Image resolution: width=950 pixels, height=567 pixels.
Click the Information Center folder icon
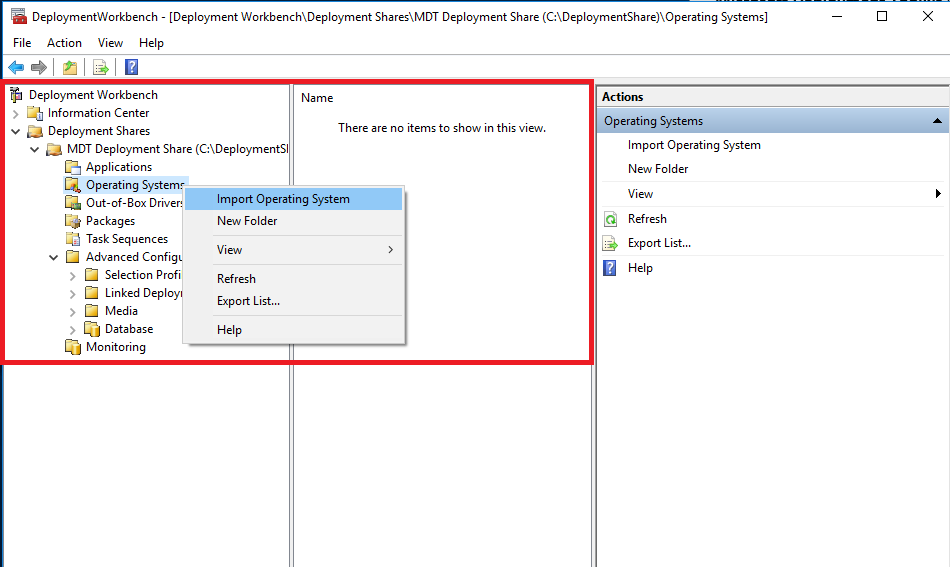(x=35, y=113)
